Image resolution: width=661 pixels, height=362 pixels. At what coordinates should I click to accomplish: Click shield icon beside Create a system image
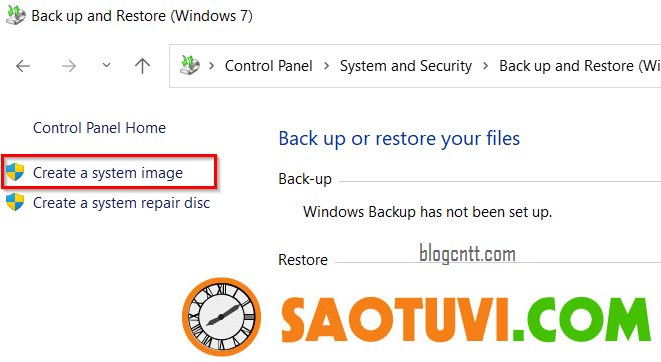point(15,172)
